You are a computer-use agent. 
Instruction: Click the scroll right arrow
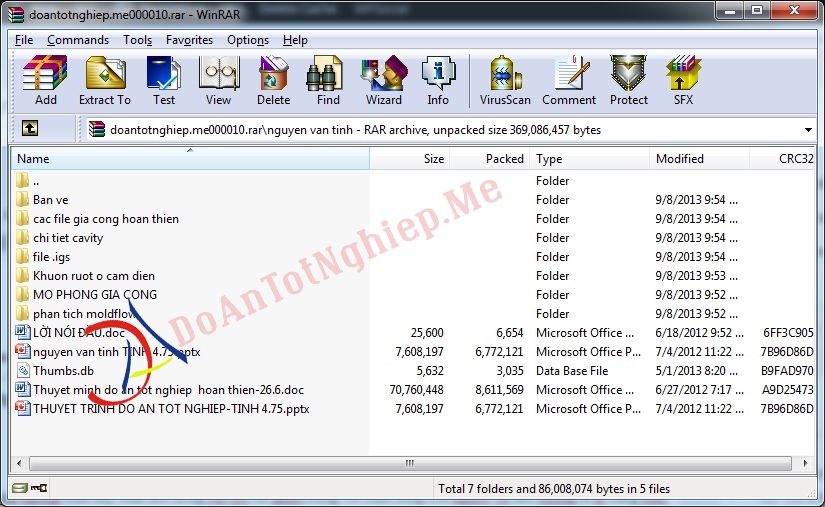pyautogui.click(x=805, y=463)
